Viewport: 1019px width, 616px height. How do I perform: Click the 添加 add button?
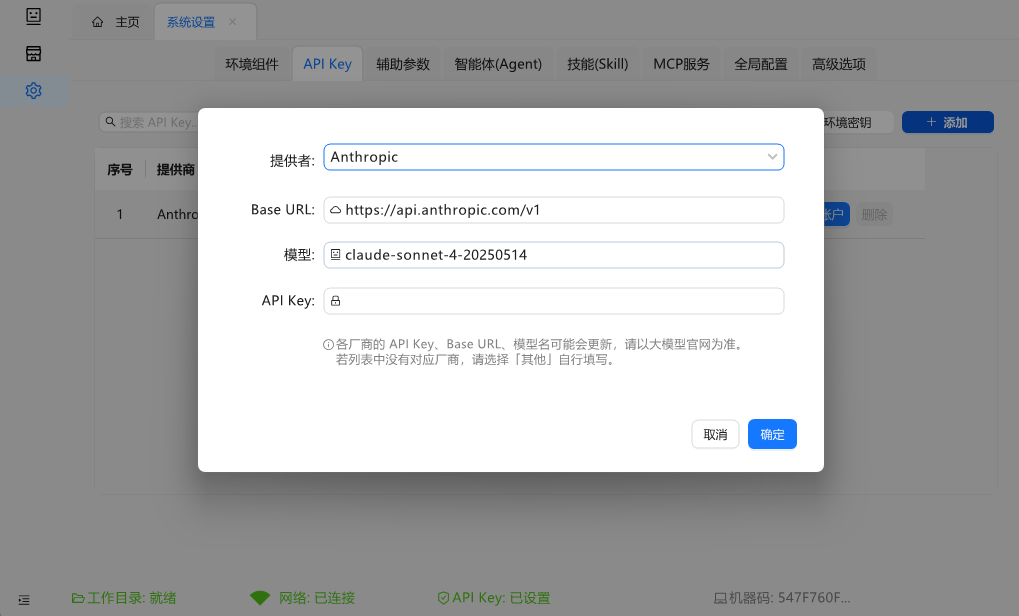tap(947, 122)
